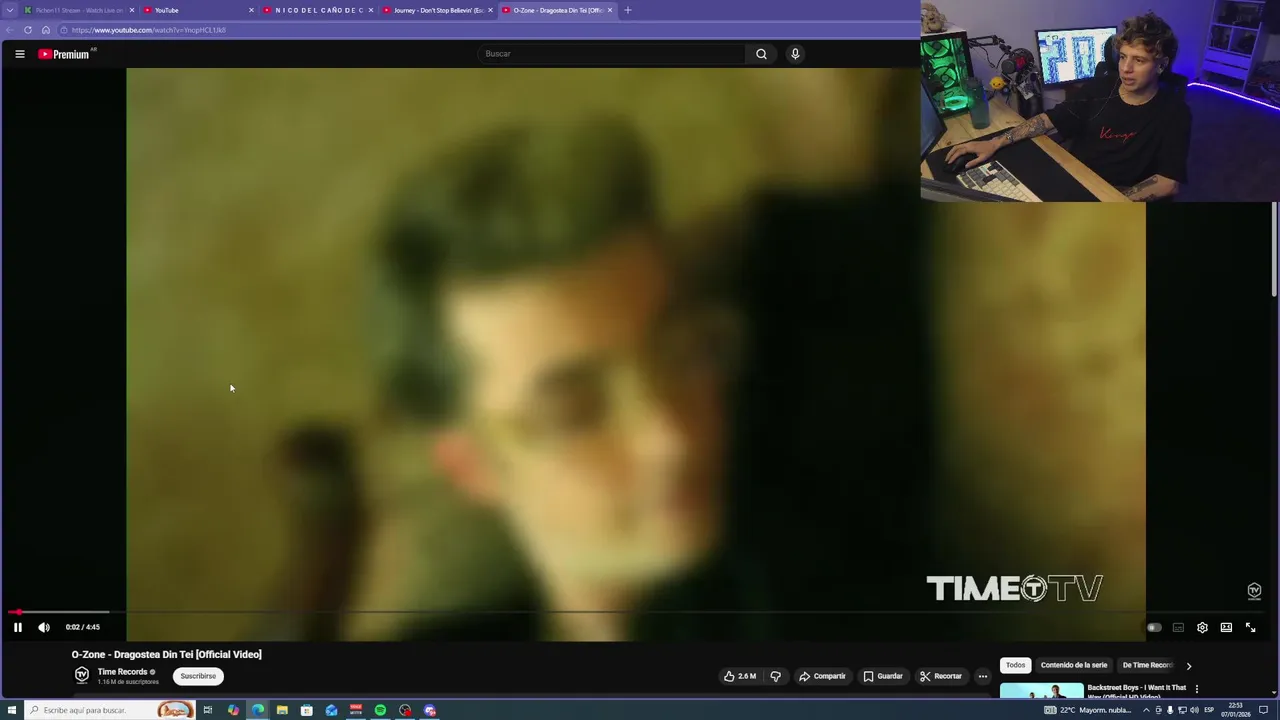Open the 22°C weather widget
This screenshot has height=720, width=1280.
(x=1088, y=710)
